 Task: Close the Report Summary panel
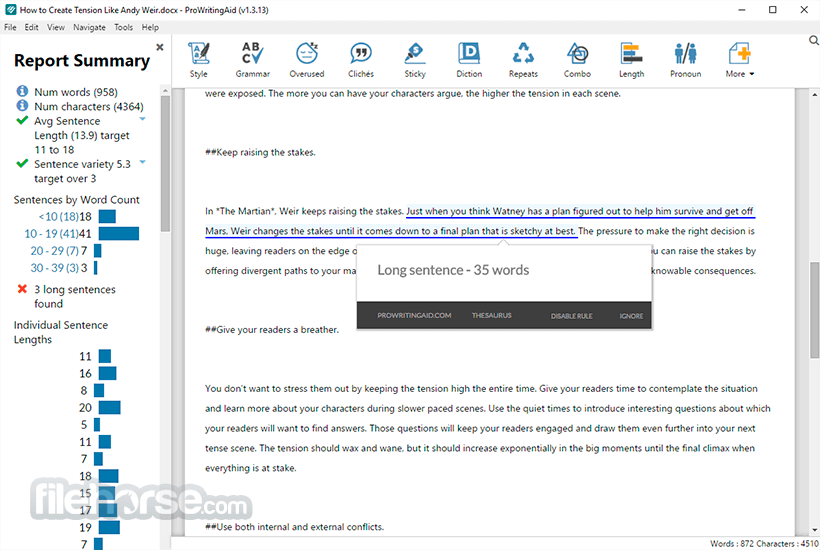(x=160, y=47)
